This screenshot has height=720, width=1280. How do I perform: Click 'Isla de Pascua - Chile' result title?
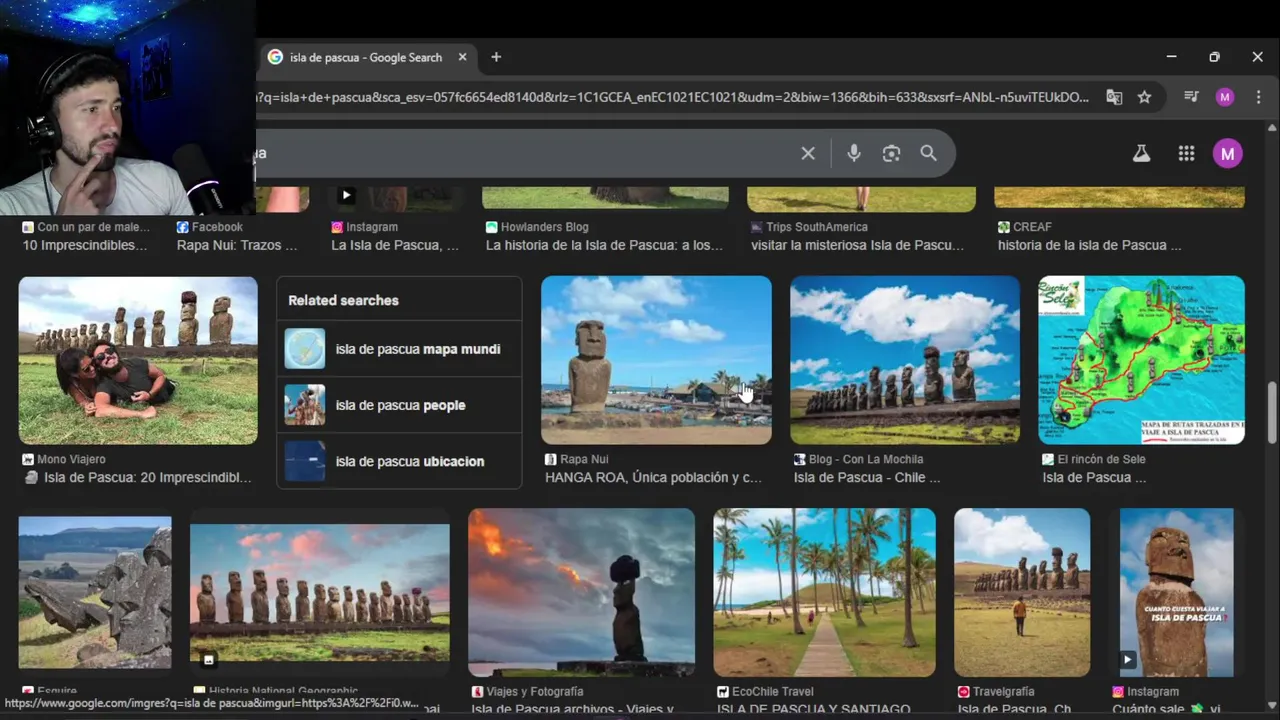867,477
